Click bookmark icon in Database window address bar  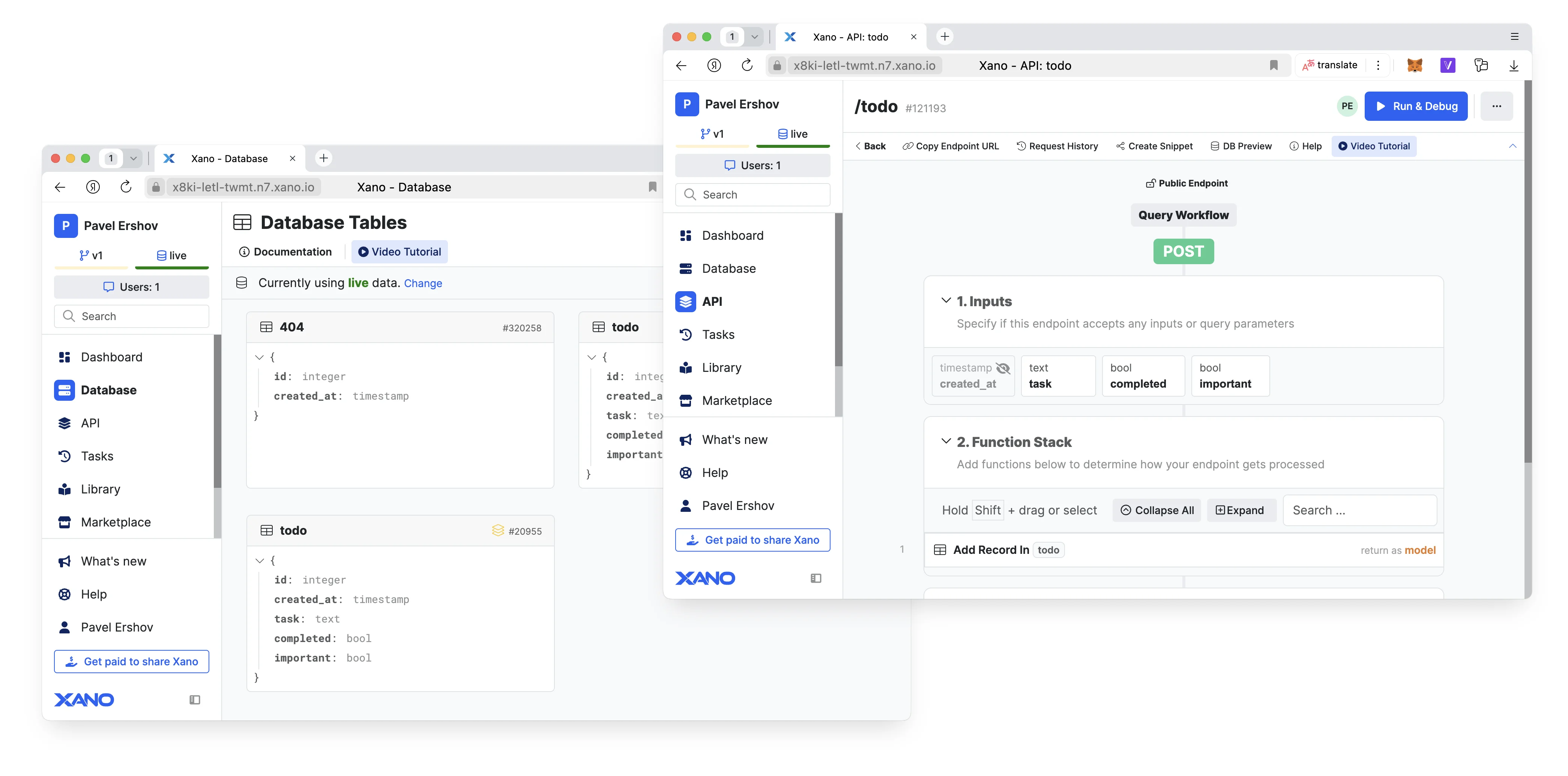coord(653,187)
